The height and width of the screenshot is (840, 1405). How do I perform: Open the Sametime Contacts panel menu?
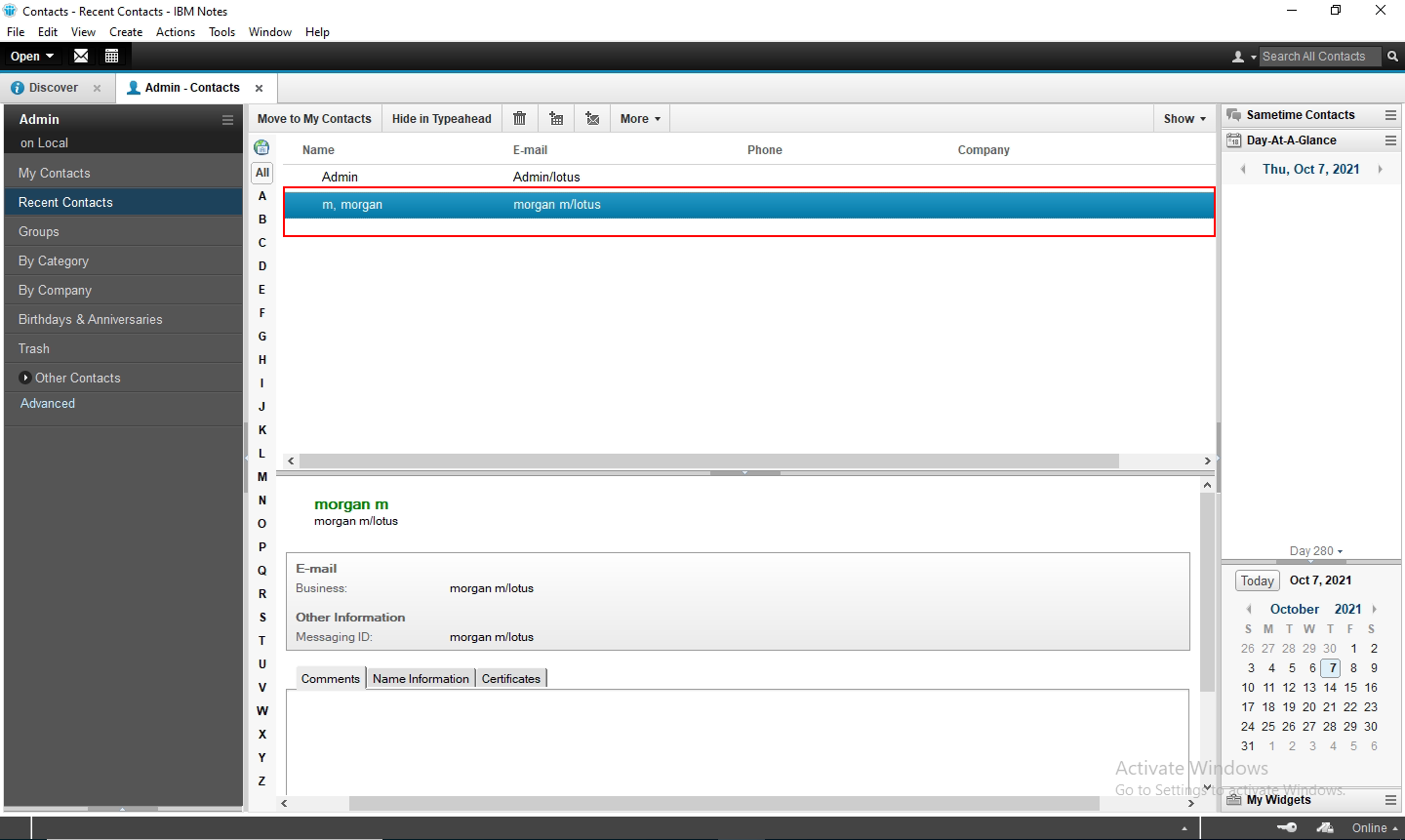point(1390,115)
